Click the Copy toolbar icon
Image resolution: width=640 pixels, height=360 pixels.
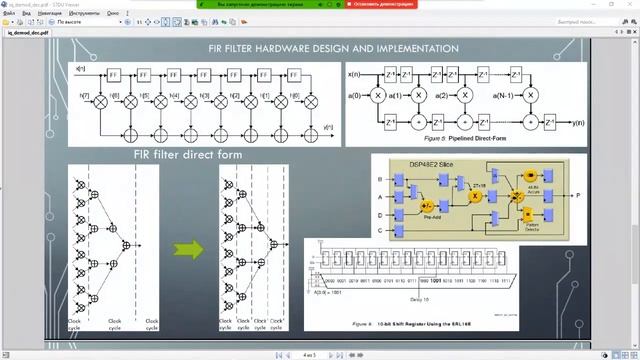232,22
